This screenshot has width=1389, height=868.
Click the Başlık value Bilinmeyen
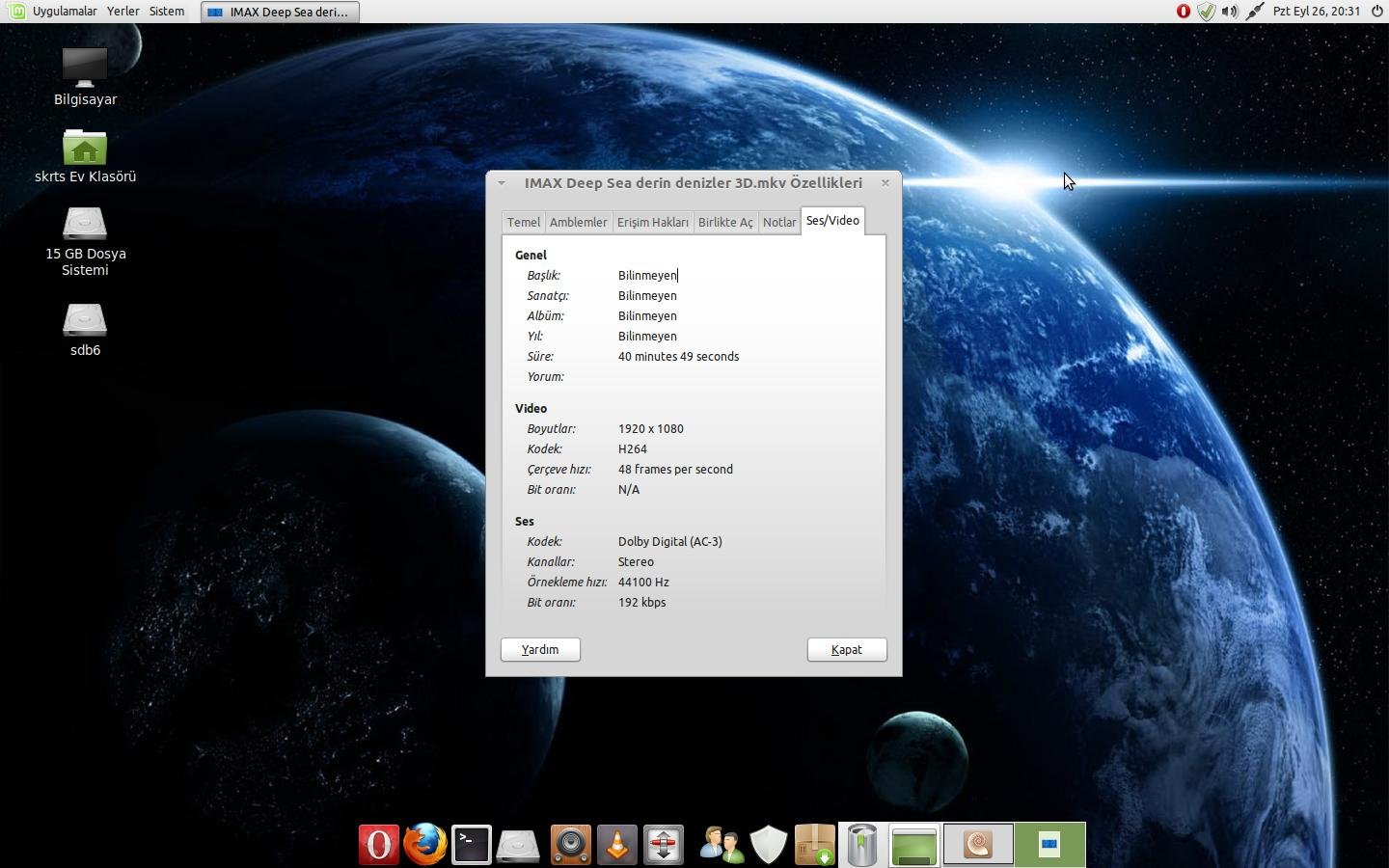[647, 275]
